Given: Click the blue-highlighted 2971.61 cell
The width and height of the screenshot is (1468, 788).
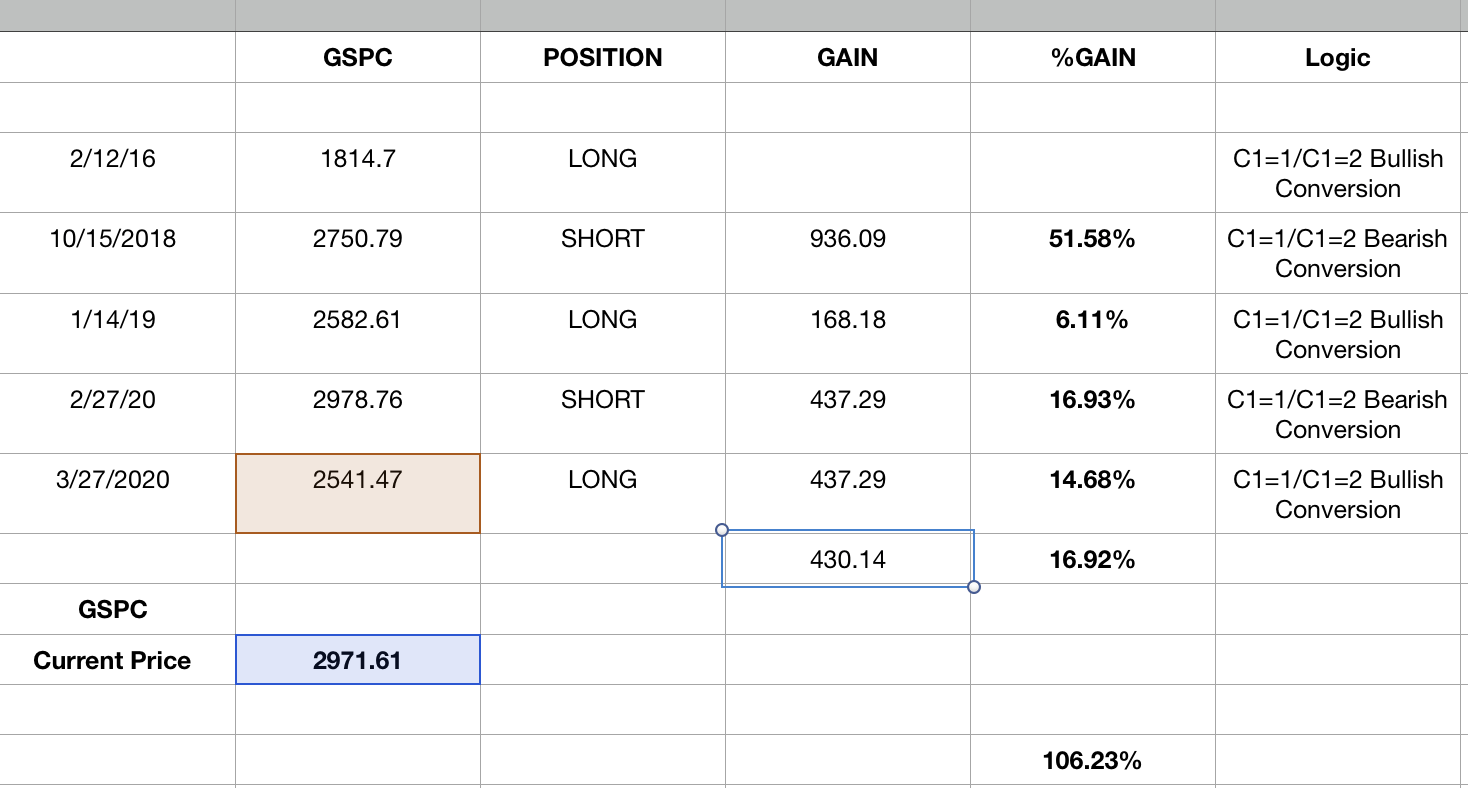Looking at the screenshot, I should [x=358, y=660].
